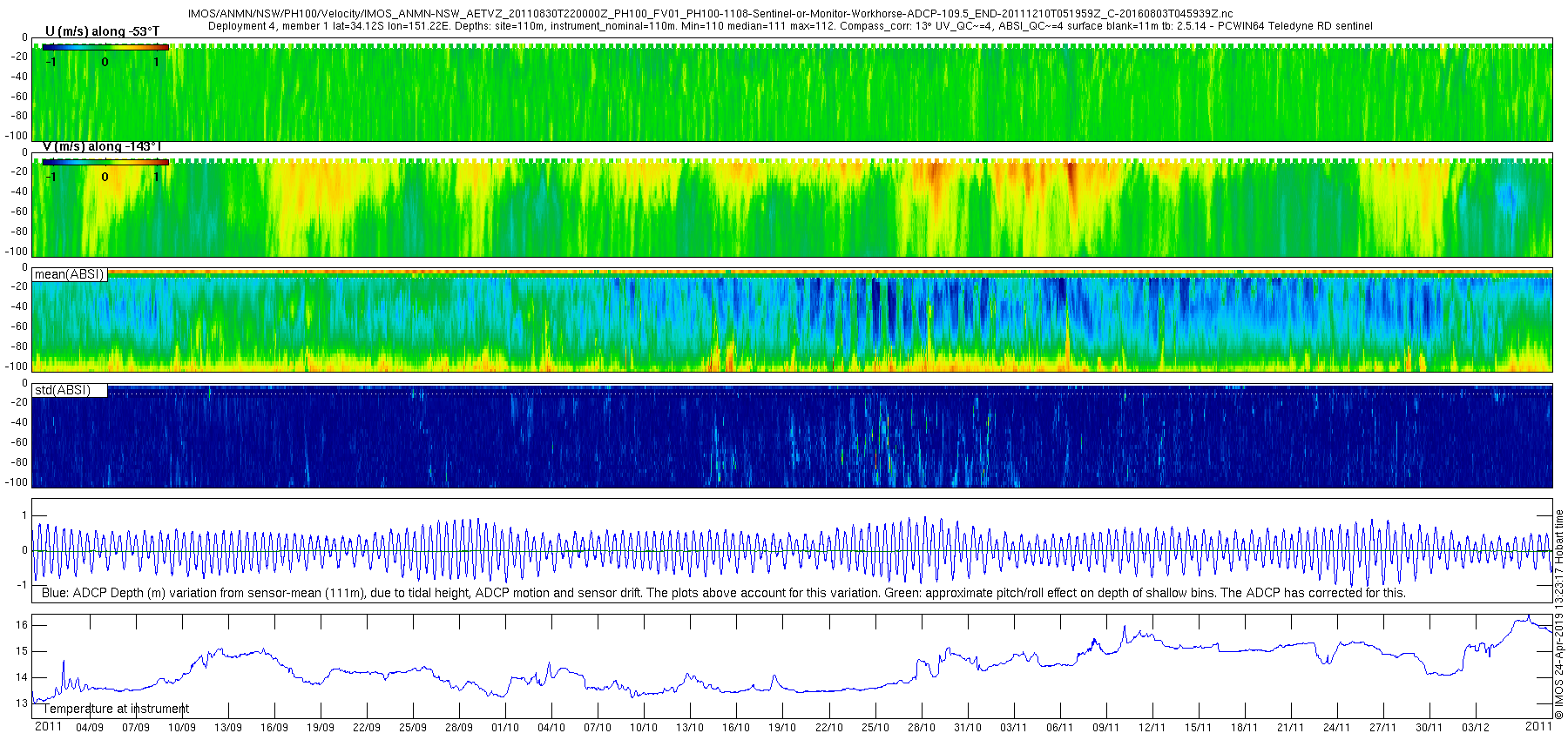Screen dimensions: 1568x740
Task: Select the 01/10 date tick label
Action: (505, 728)
